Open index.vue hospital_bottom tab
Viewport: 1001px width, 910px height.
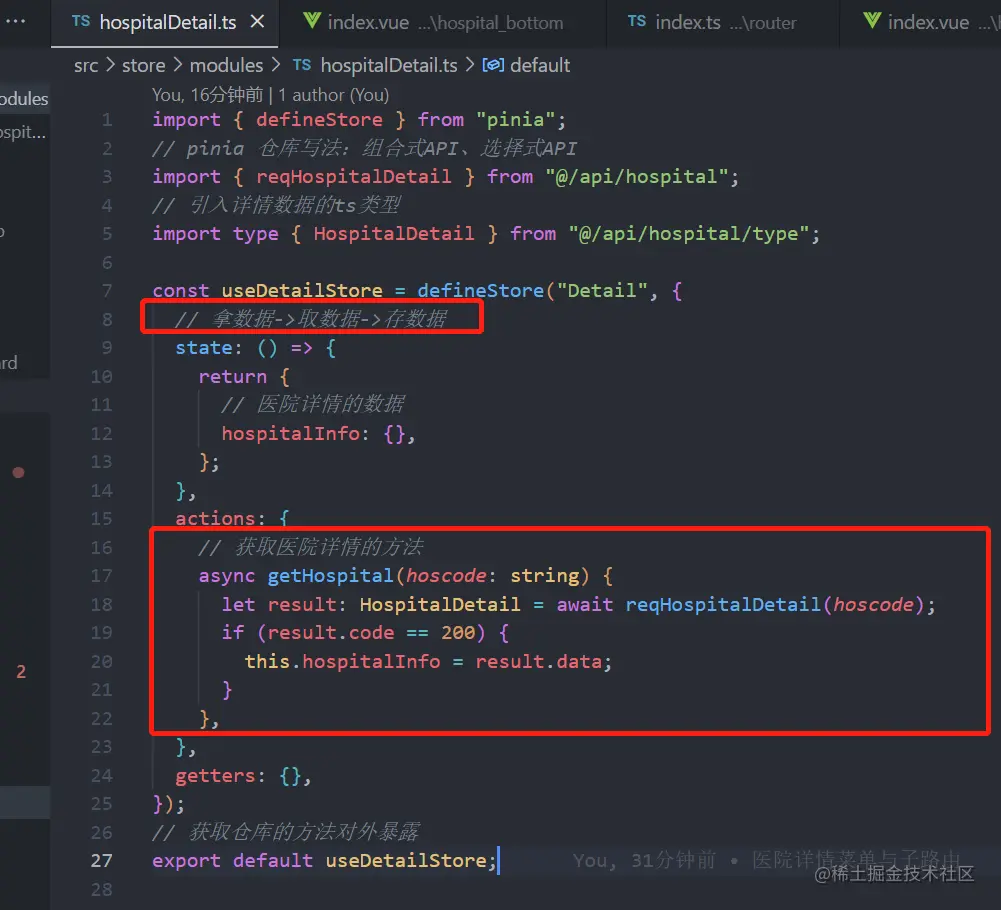(x=442, y=23)
